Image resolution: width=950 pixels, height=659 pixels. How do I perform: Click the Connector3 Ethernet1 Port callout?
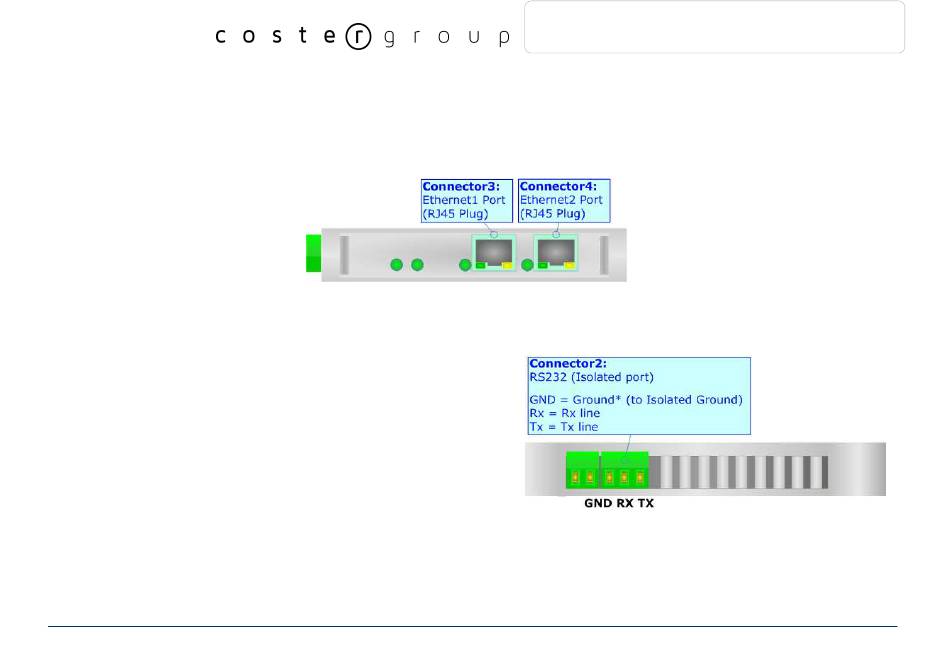click(466, 200)
